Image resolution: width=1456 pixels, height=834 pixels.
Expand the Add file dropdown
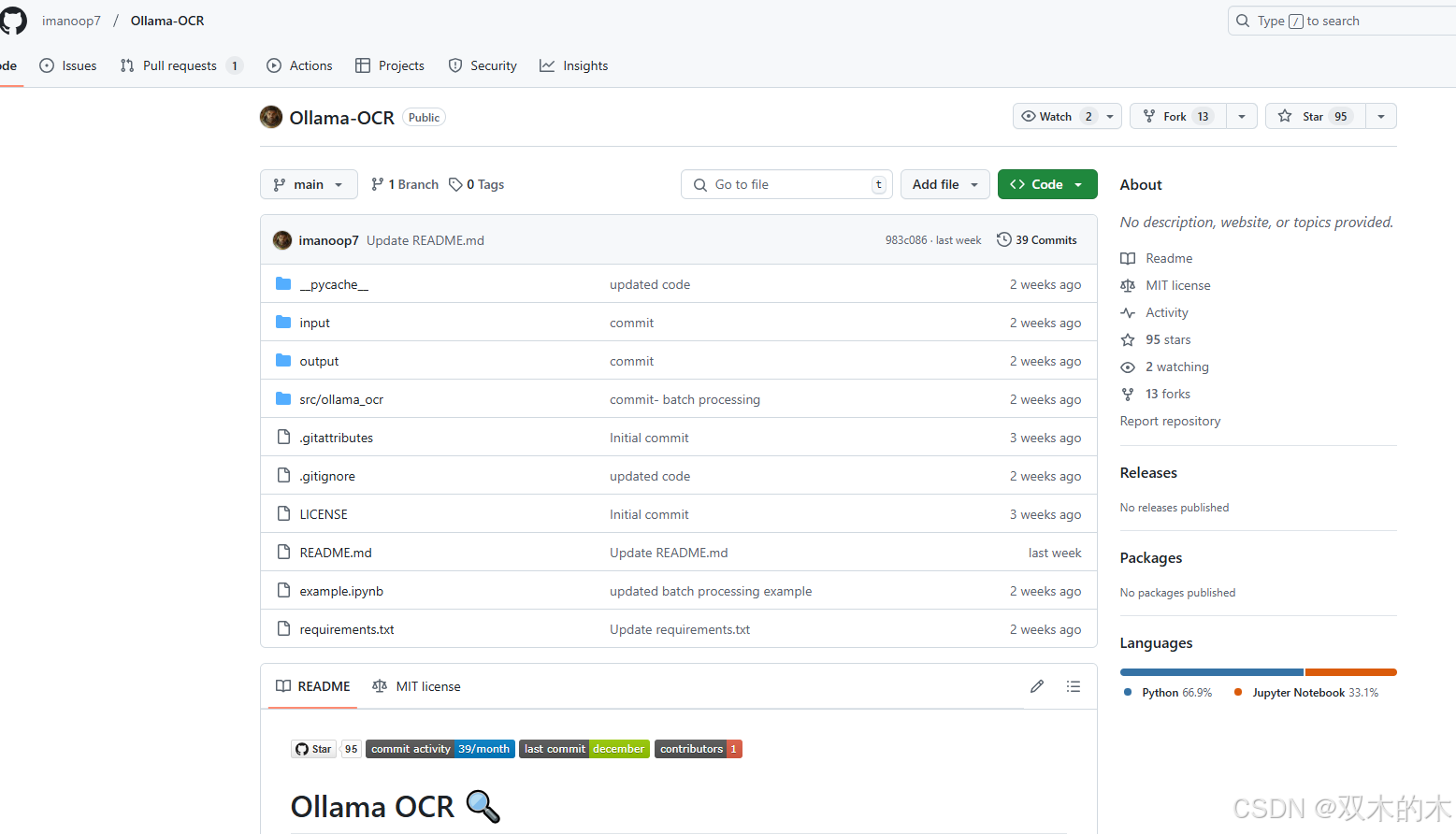945,184
